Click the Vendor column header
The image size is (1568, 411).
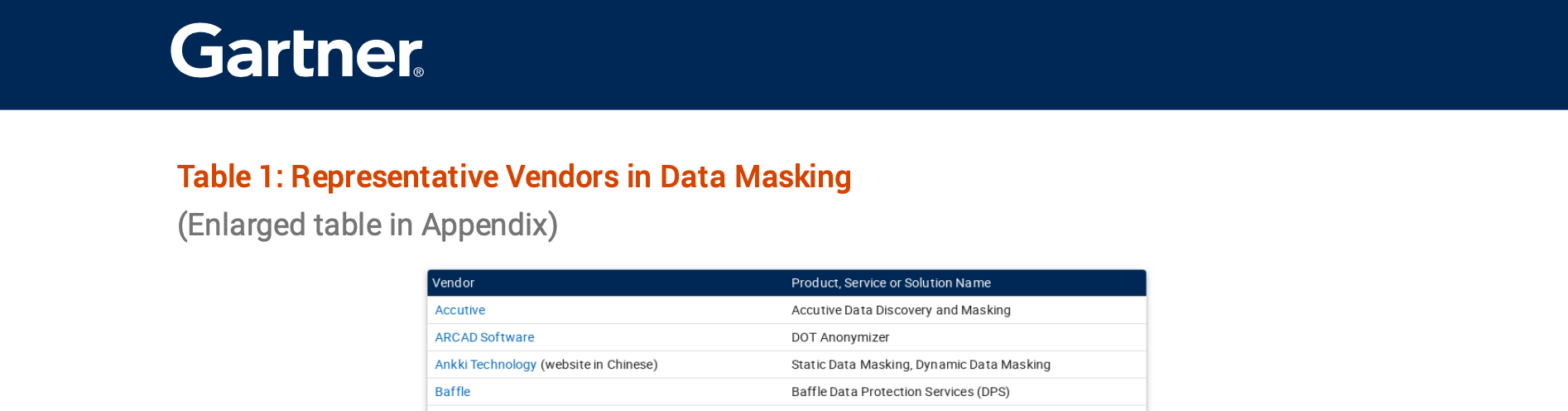coord(453,283)
